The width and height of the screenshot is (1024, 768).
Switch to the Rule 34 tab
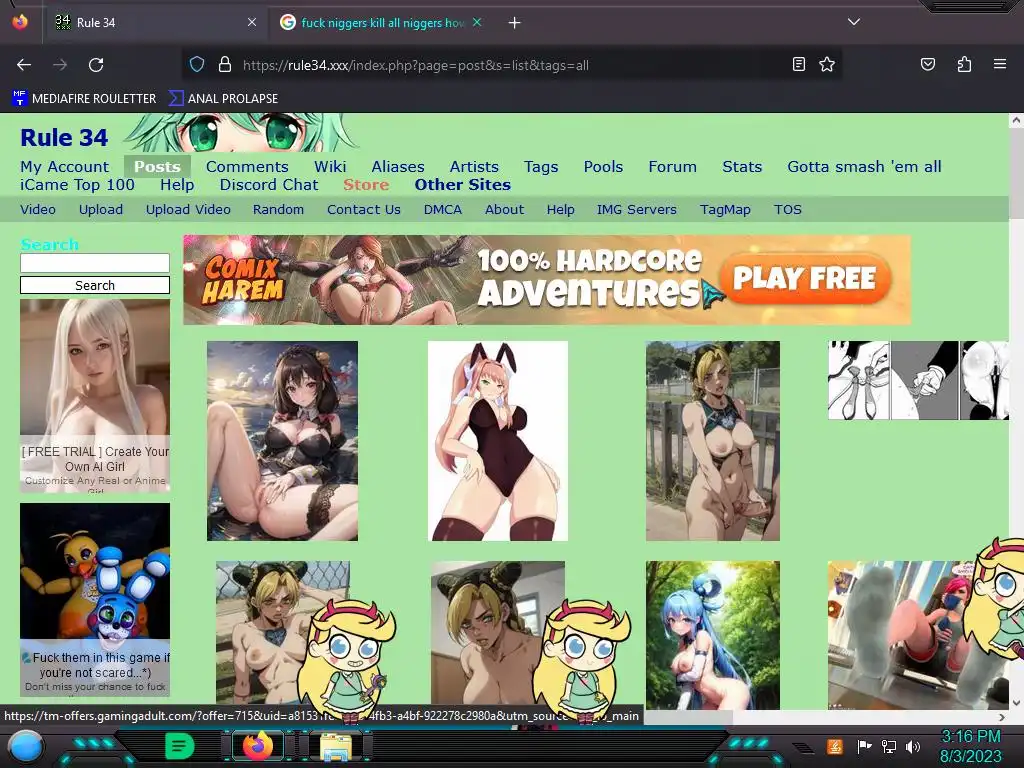[x=157, y=22]
